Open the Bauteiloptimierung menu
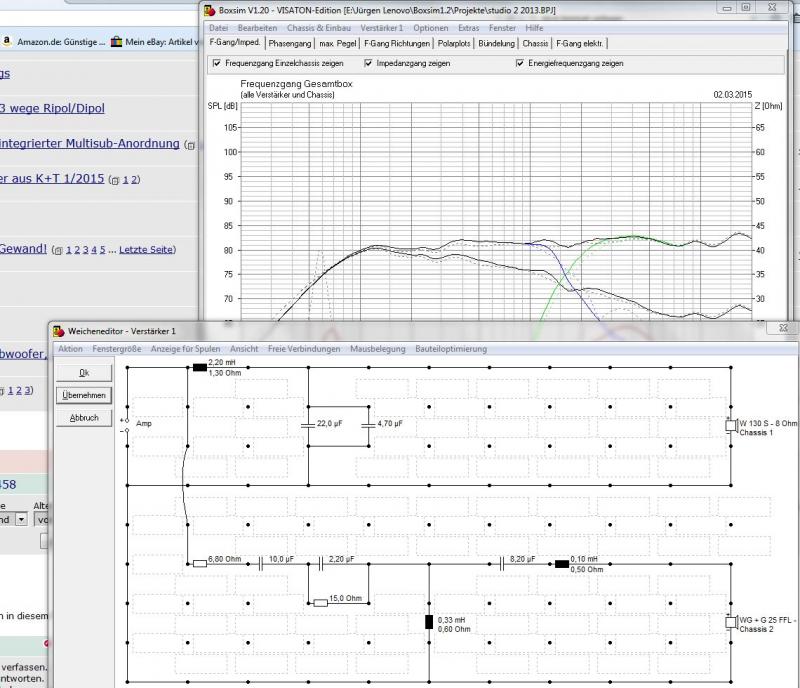Image resolution: width=800 pixels, height=688 pixels. pos(450,349)
